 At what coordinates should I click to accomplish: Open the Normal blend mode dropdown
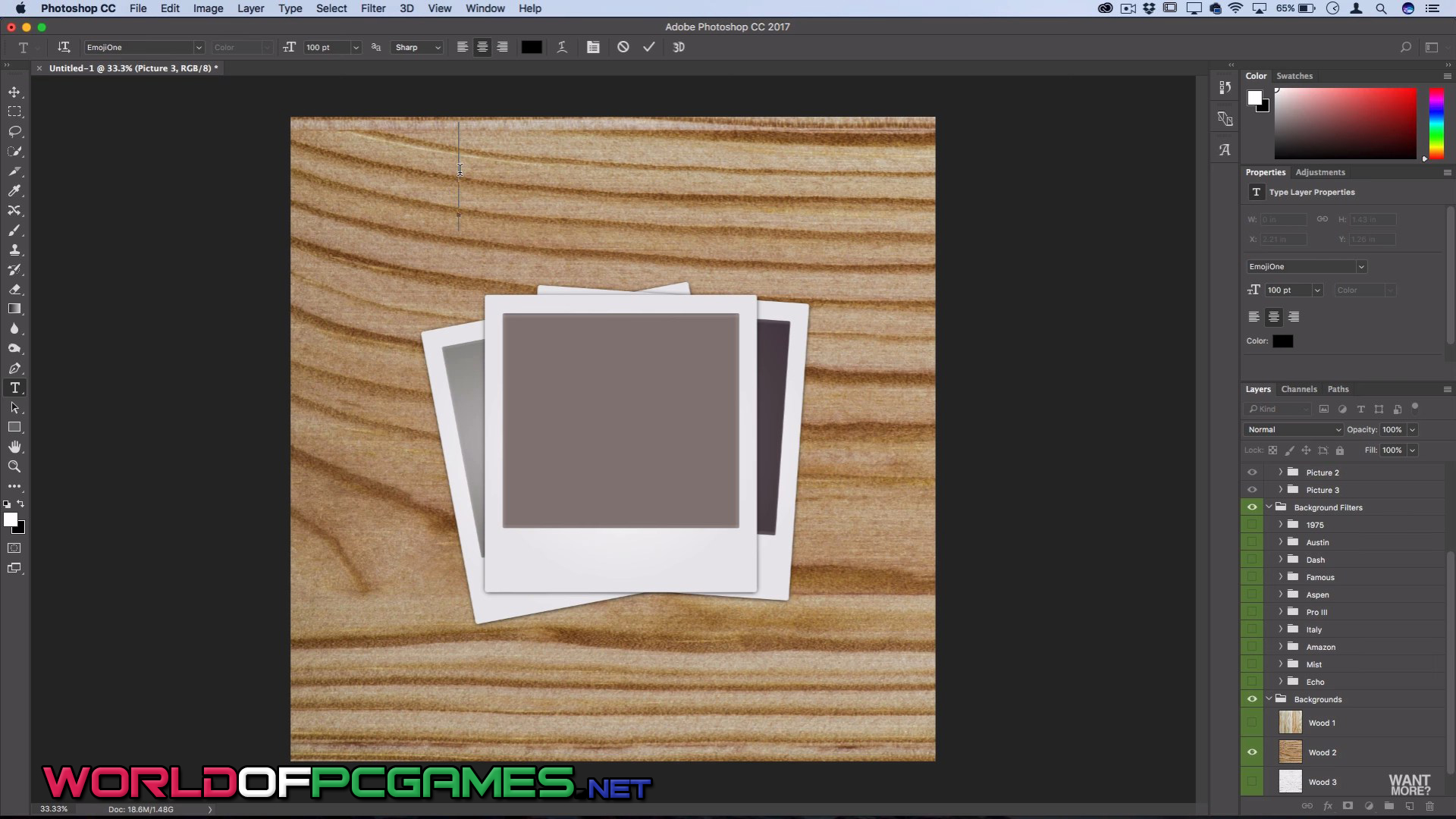point(1293,429)
